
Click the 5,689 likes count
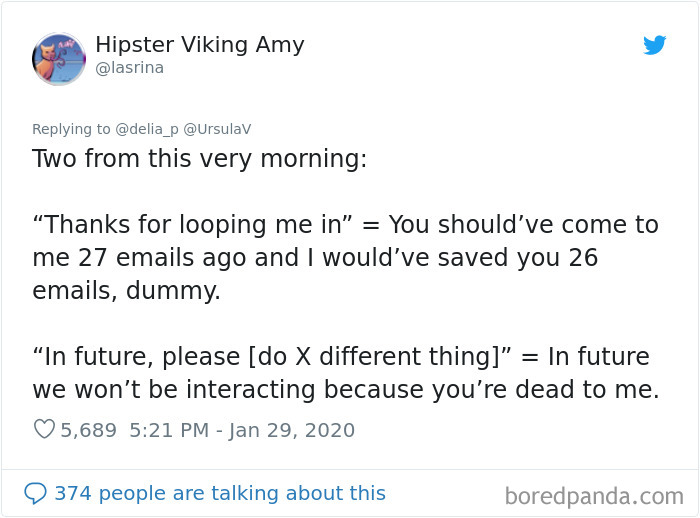coord(88,430)
